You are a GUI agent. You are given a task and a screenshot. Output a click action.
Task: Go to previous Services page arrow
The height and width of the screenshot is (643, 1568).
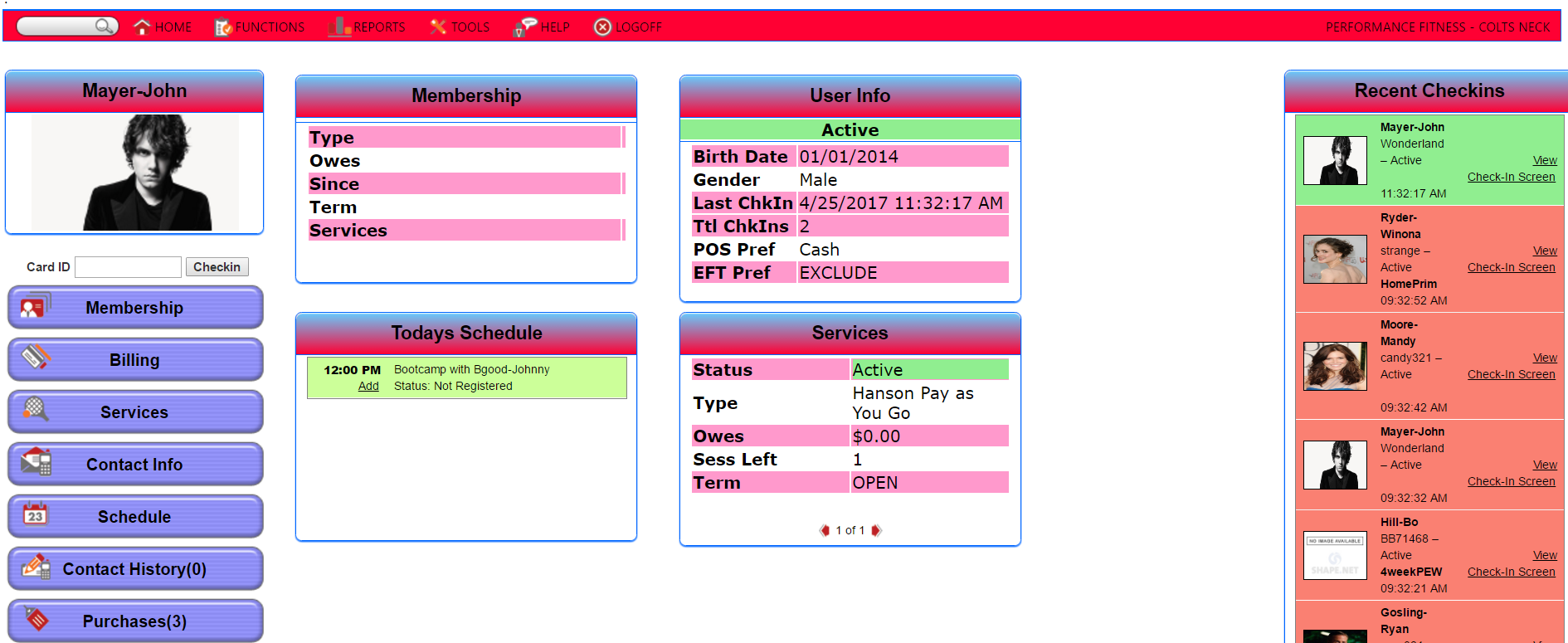tap(824, 530)
